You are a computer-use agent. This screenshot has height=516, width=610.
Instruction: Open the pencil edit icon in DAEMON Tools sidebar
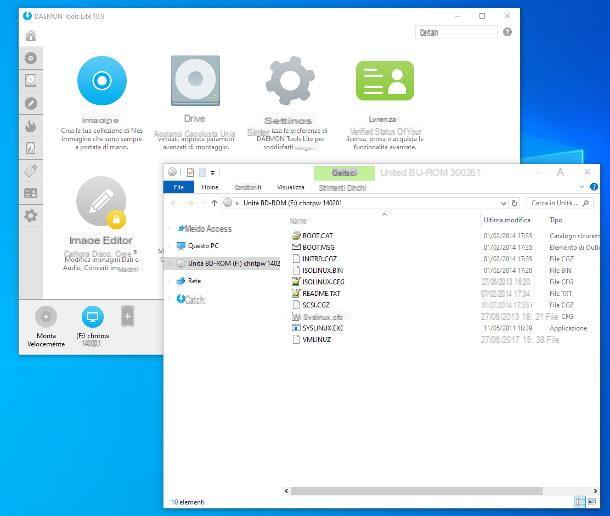tap(31, 104)
